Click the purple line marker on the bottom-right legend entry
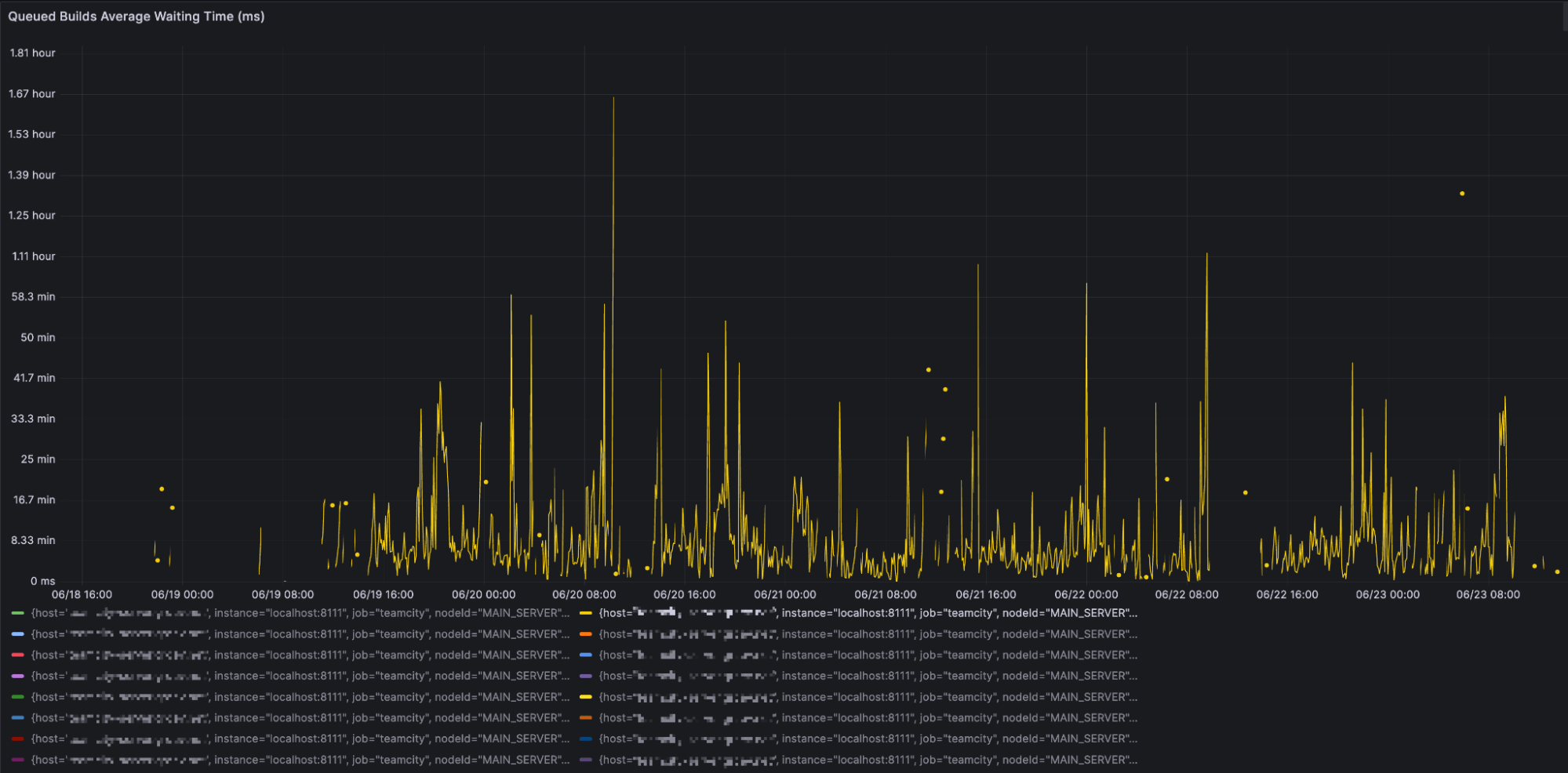The width and height of the screenshot is (1568, 773). (x=587, y=759)
